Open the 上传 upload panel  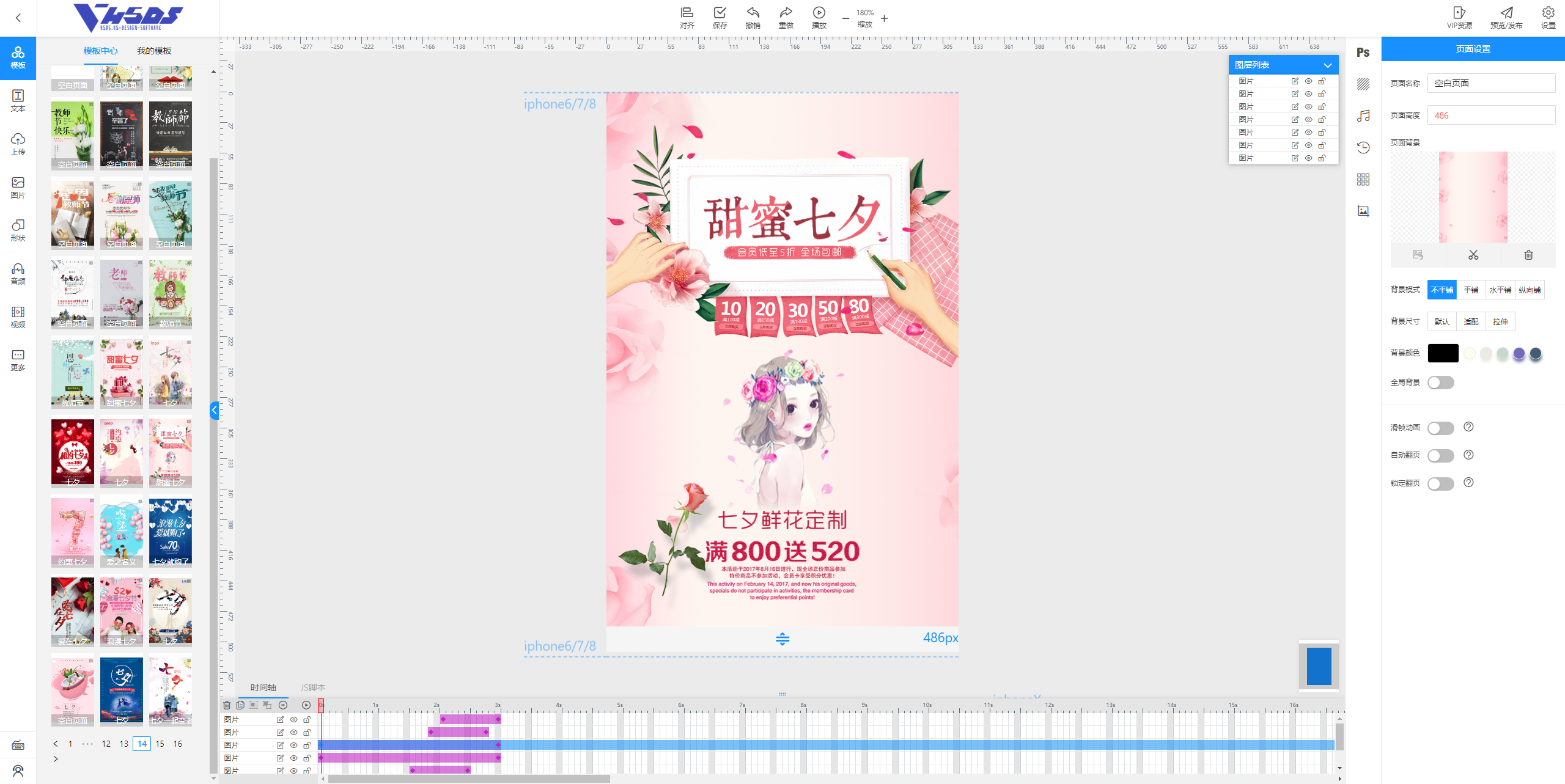tap(18, 144)
